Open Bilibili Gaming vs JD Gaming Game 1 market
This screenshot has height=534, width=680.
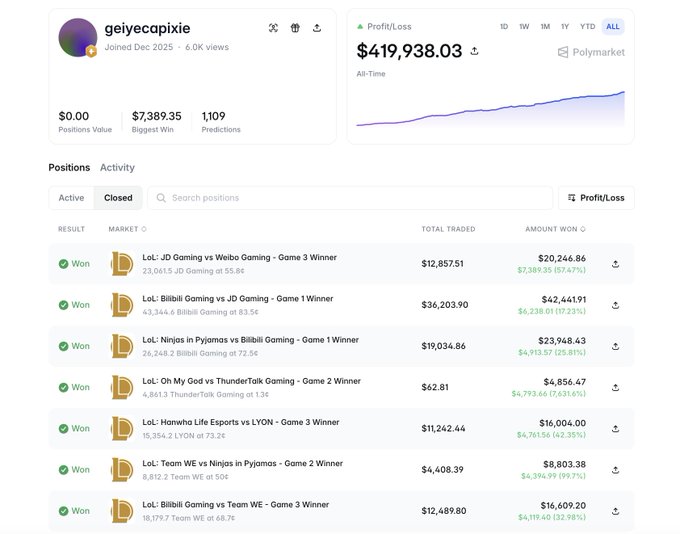238,298
